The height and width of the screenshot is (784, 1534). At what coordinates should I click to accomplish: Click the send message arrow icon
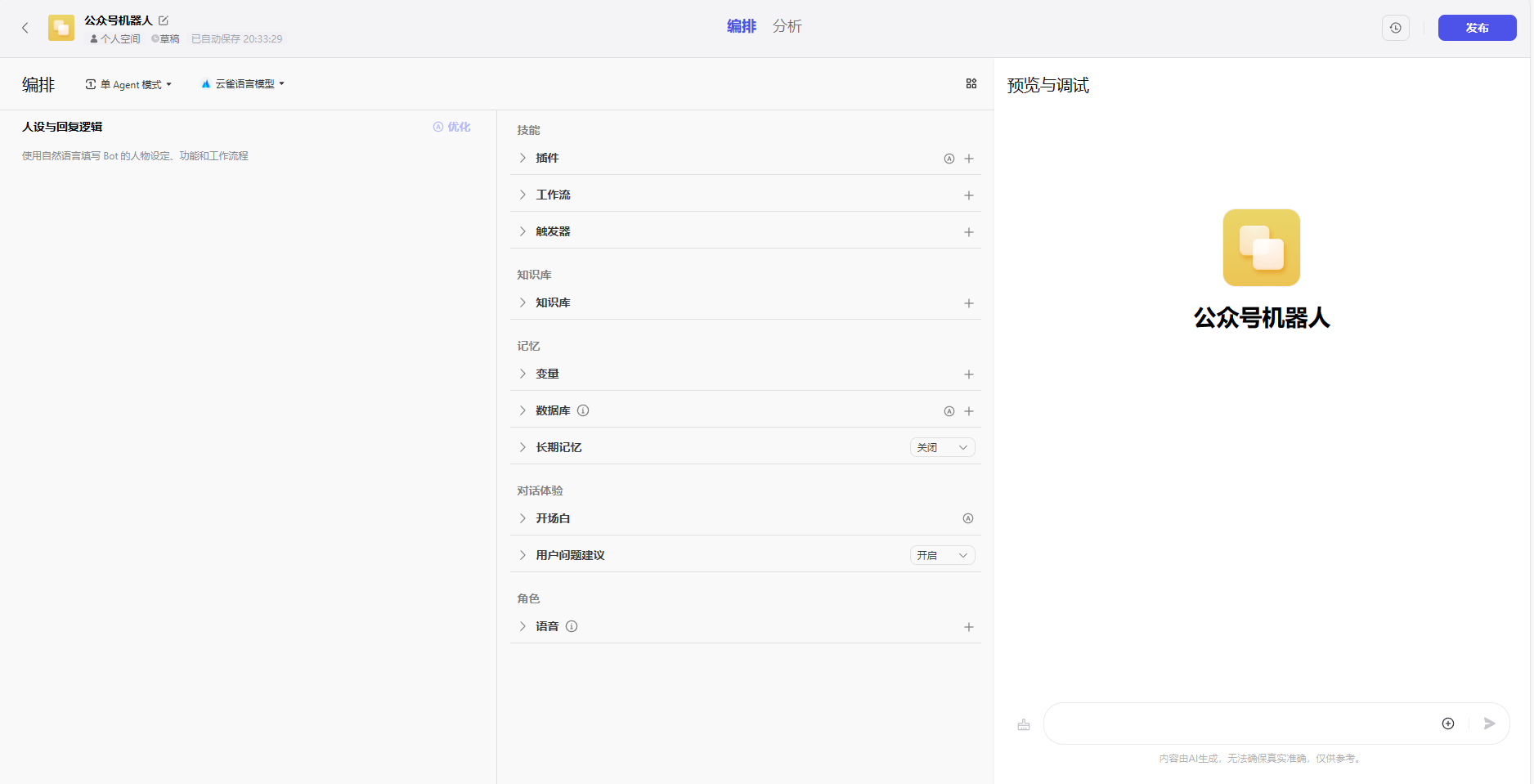[x=1489, y=724]
